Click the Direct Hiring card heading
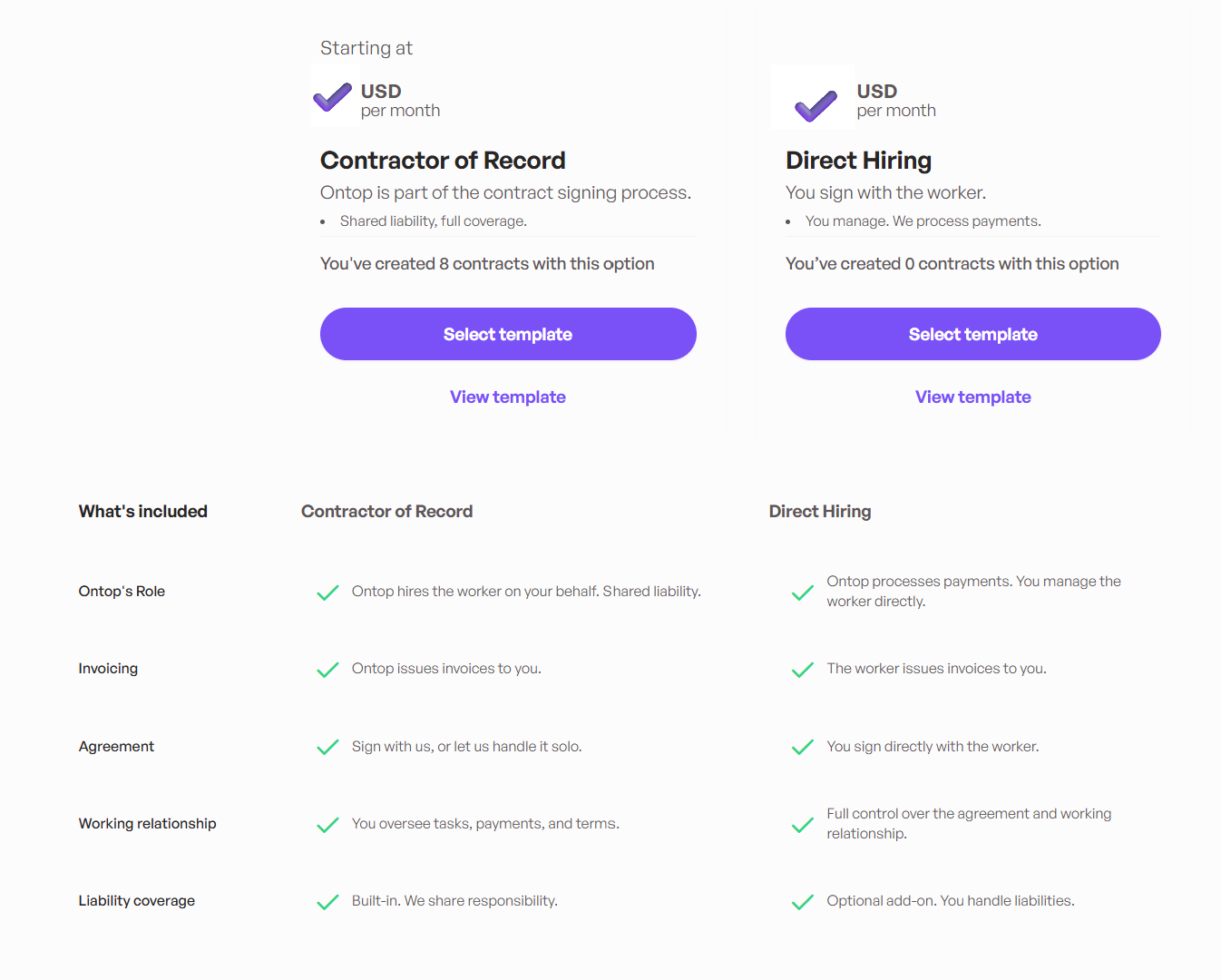Screen dimensions: 1221x980 pos(859,161)
